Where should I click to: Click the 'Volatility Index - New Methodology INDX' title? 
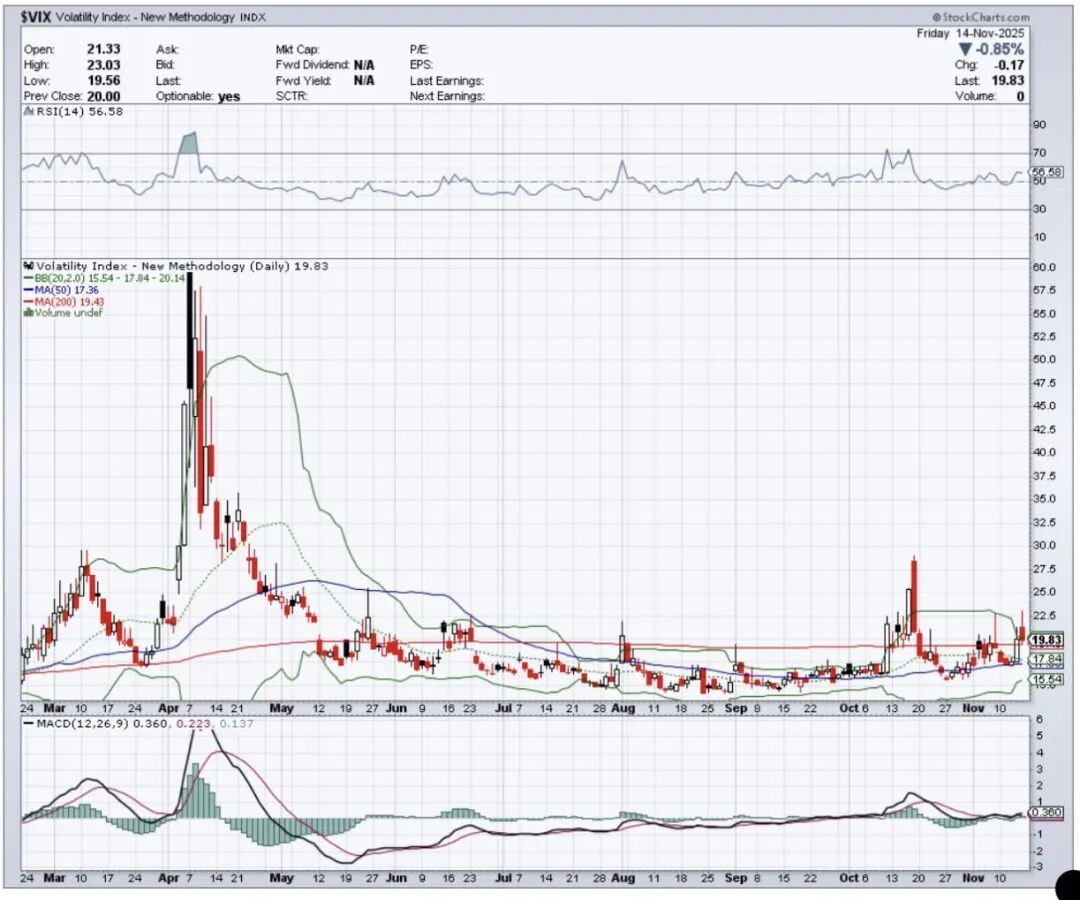click(160, 17)
